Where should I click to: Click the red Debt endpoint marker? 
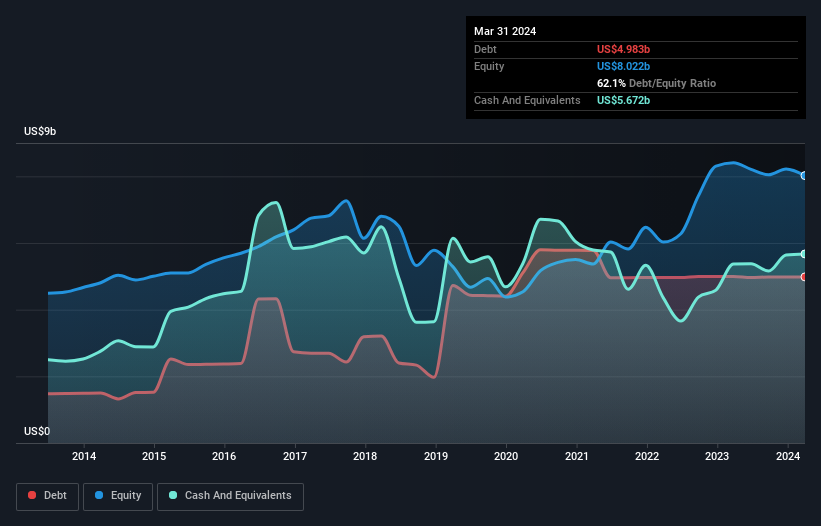tap(804, 277)
